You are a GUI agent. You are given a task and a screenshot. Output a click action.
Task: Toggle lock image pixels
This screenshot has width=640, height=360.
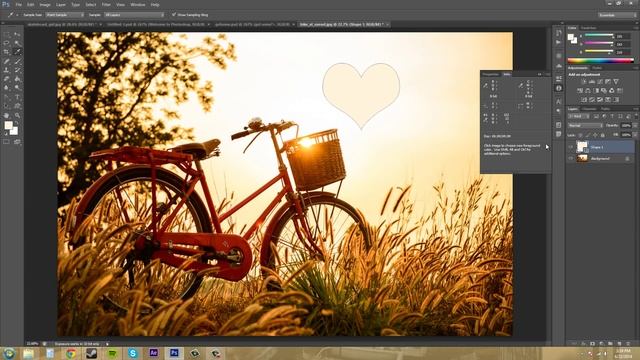coord(587,135)
